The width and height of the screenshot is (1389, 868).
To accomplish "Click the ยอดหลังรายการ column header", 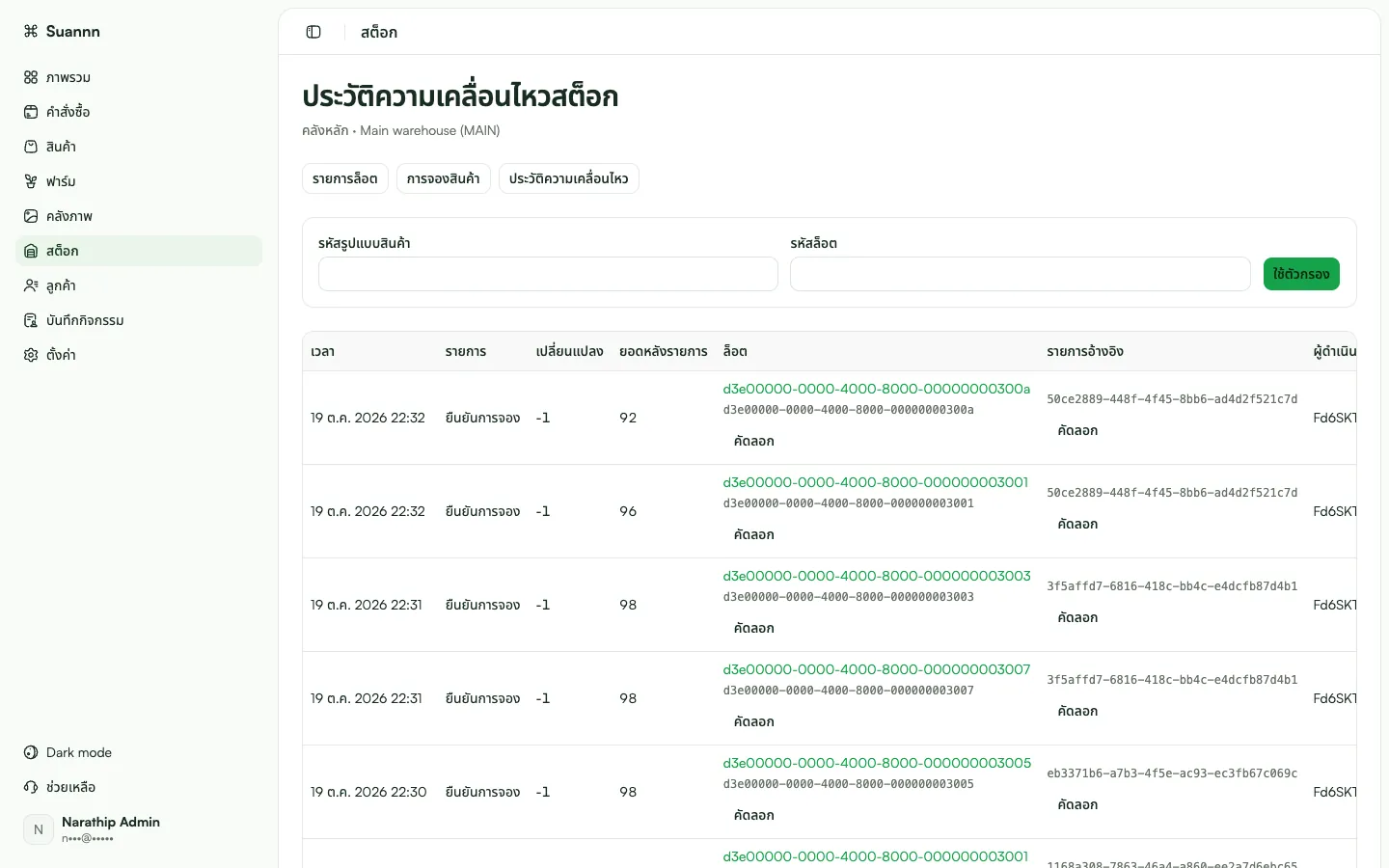I will pyautogui.click(x=664, y=351).
